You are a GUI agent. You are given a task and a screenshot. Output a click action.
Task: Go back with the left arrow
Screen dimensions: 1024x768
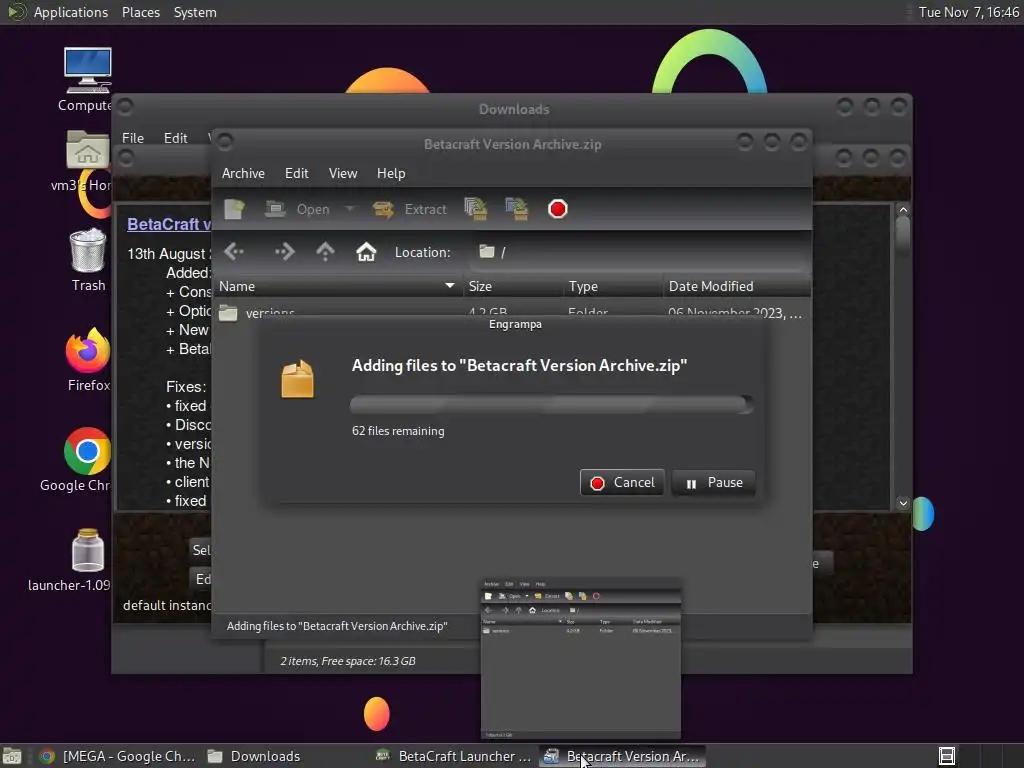[234, 252]
